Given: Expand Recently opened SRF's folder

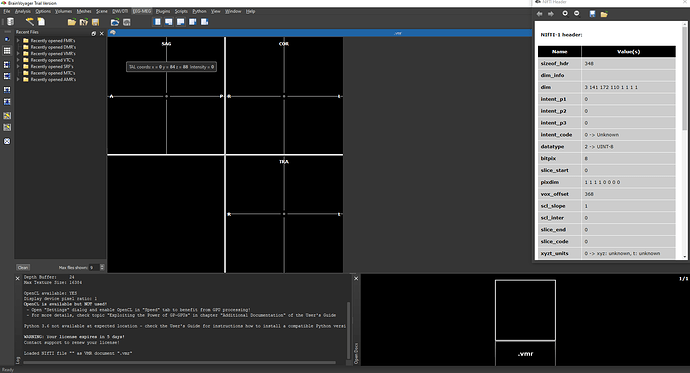Looking at the screenshot, I should [18, 67].
